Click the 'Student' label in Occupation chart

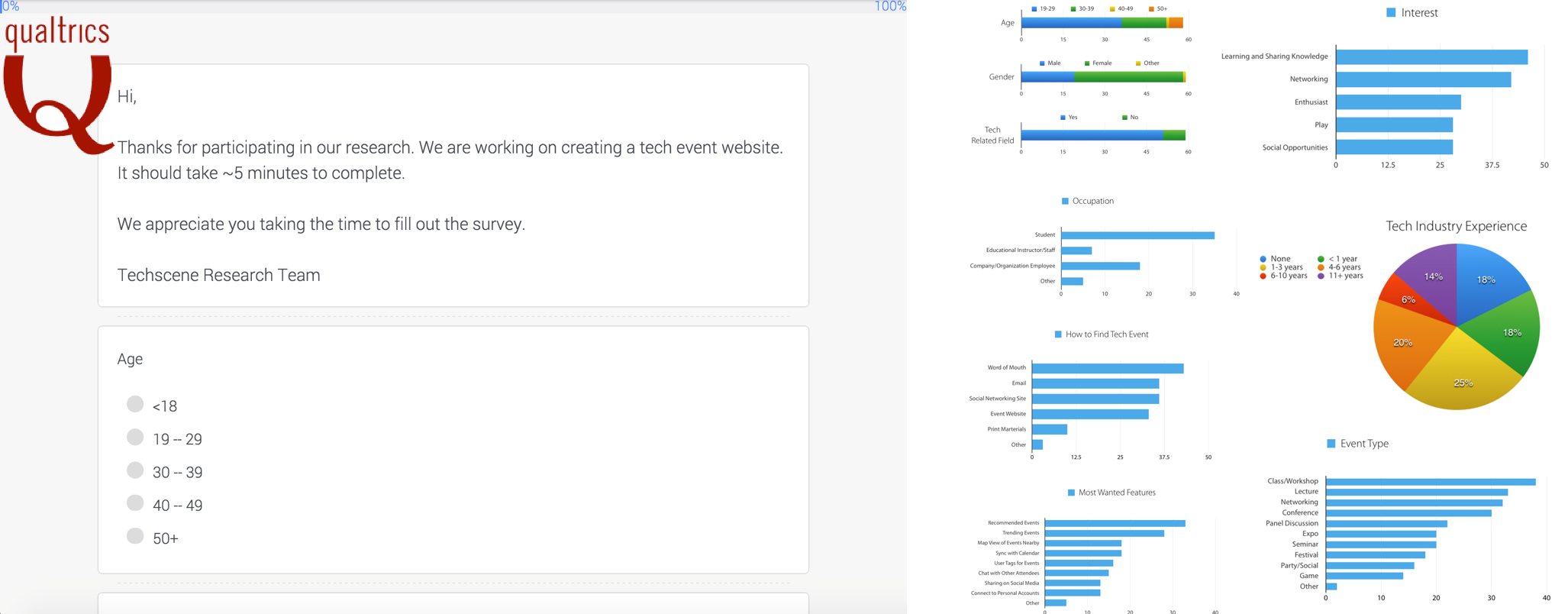click(x=1045, y=235)
